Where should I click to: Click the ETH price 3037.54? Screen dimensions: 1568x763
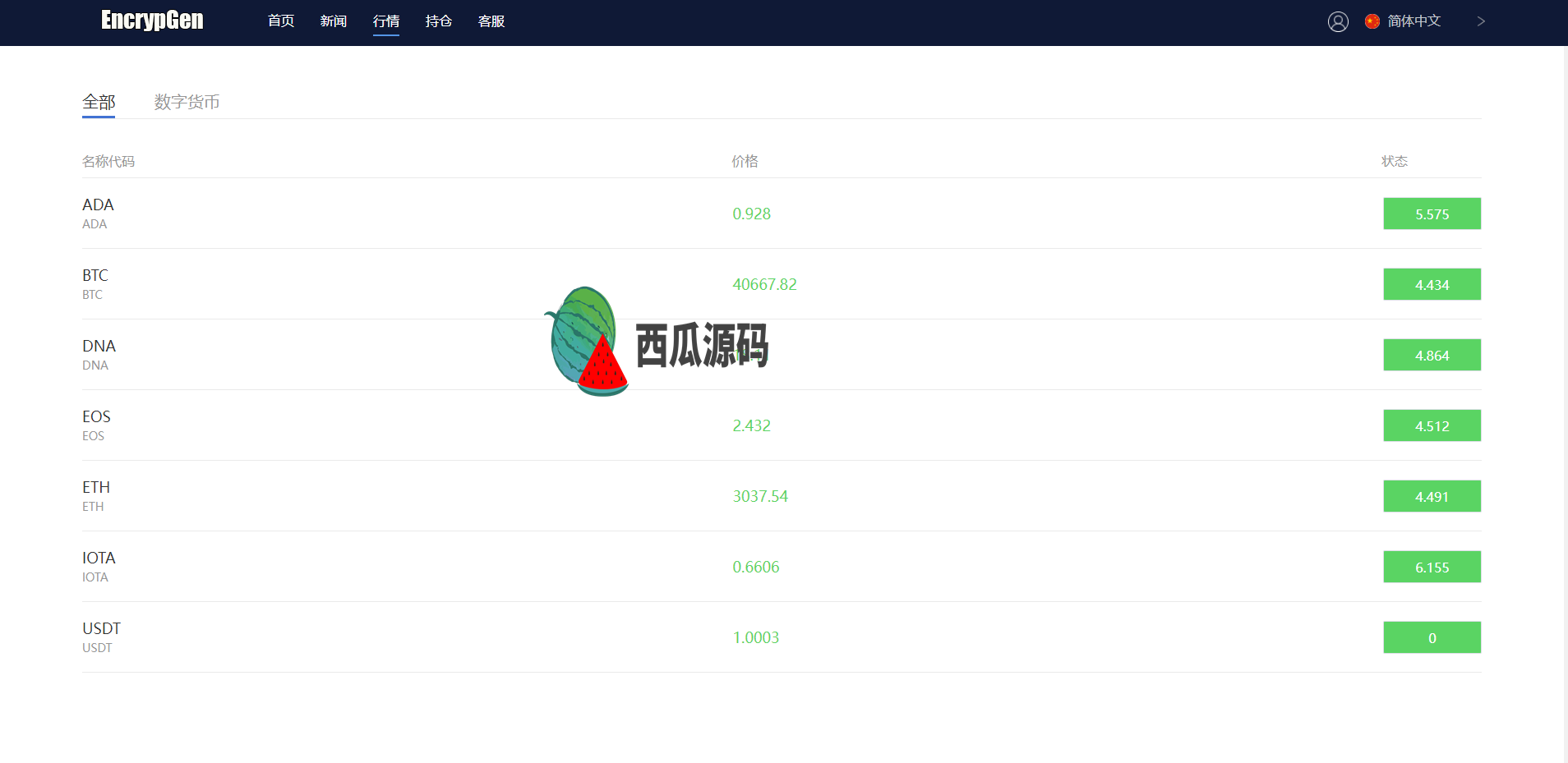click(x=760, y=497)
